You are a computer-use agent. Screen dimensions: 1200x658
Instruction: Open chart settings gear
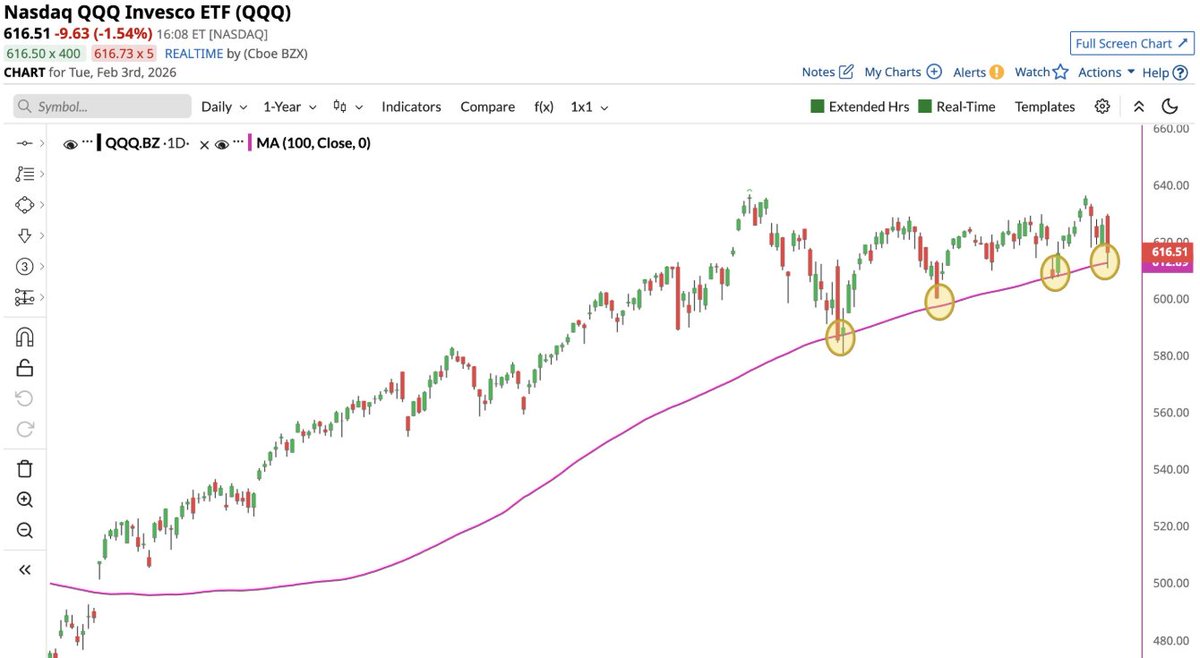tap(1102, 106)
